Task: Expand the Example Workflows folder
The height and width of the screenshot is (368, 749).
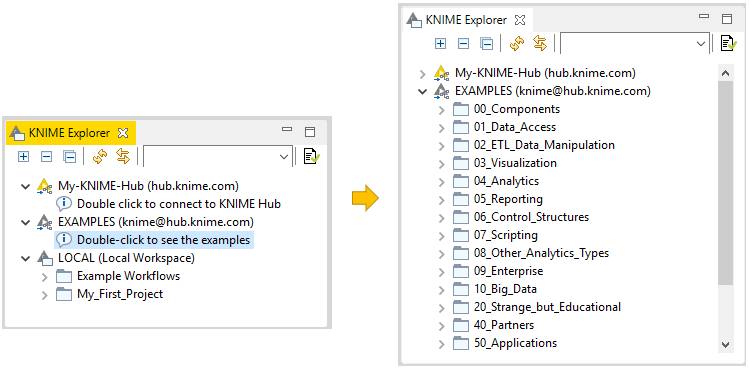Action: point(44,277)
